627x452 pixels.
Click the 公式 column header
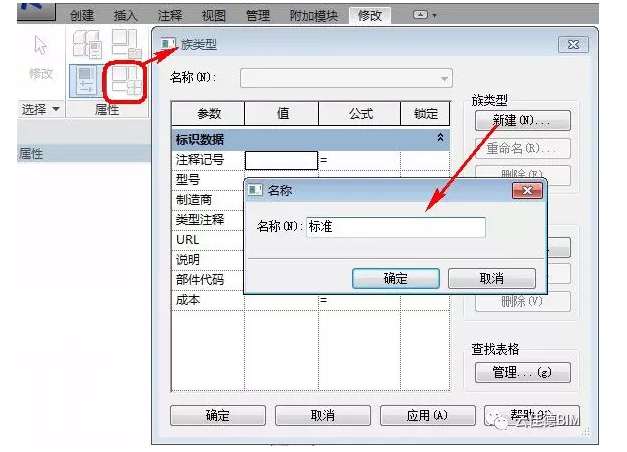pos(359,114)
